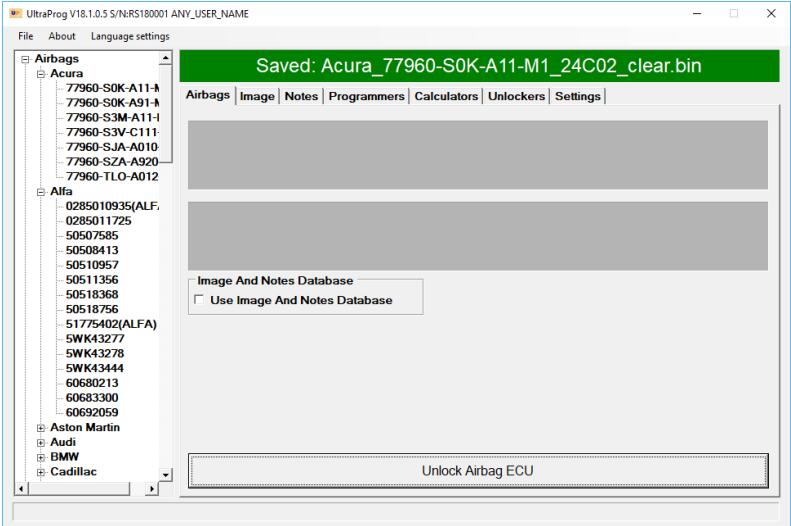Screen dimensions: 791x526
Task: Open the About menu
Action: tap(62, 36)
